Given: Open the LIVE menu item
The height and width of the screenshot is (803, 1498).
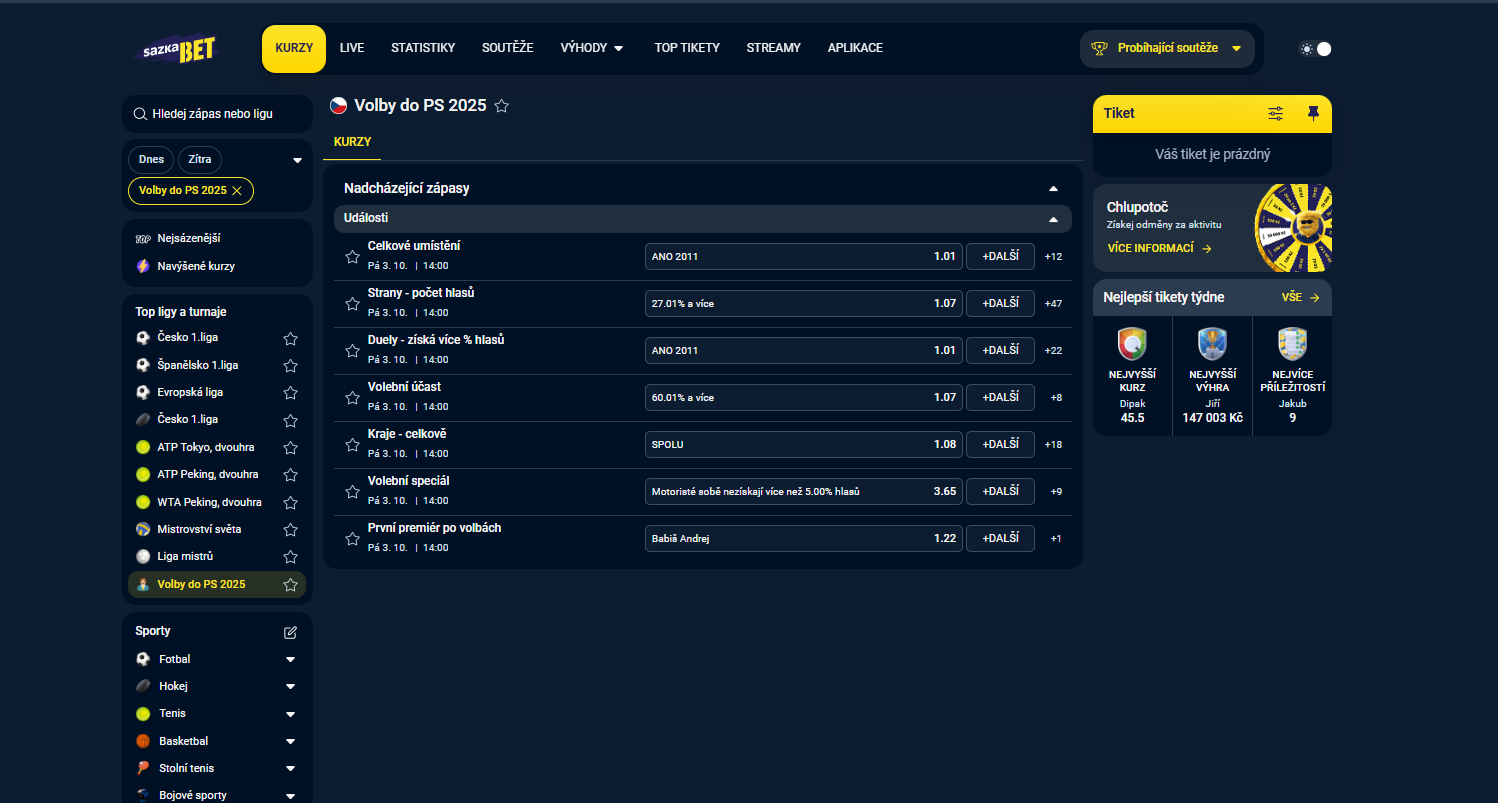Looking at the screenshot, I should click(352, 48).
